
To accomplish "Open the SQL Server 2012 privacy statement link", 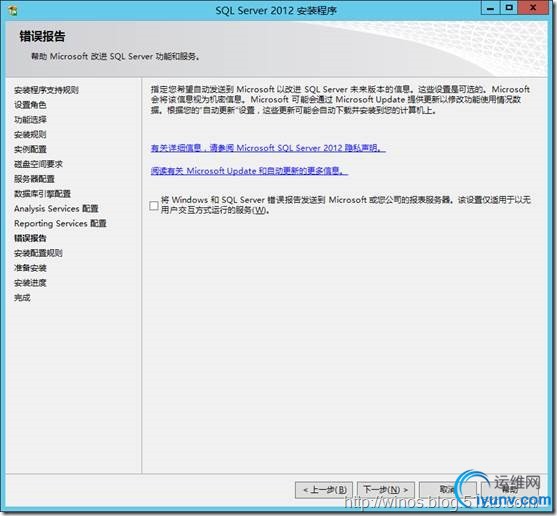I will pyautogui.click(x=267, y=148).
